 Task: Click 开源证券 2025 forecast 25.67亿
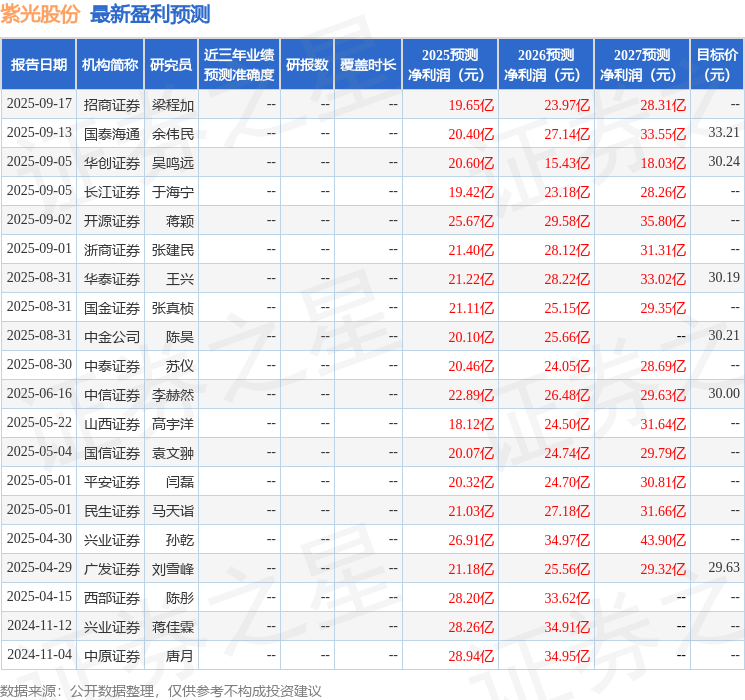coord(471,221)
